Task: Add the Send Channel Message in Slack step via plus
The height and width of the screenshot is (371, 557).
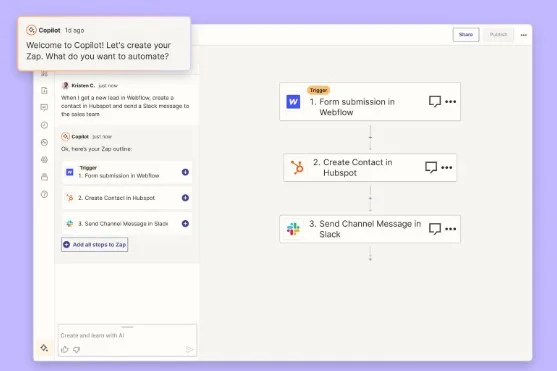Action: (x=185, y=224)
